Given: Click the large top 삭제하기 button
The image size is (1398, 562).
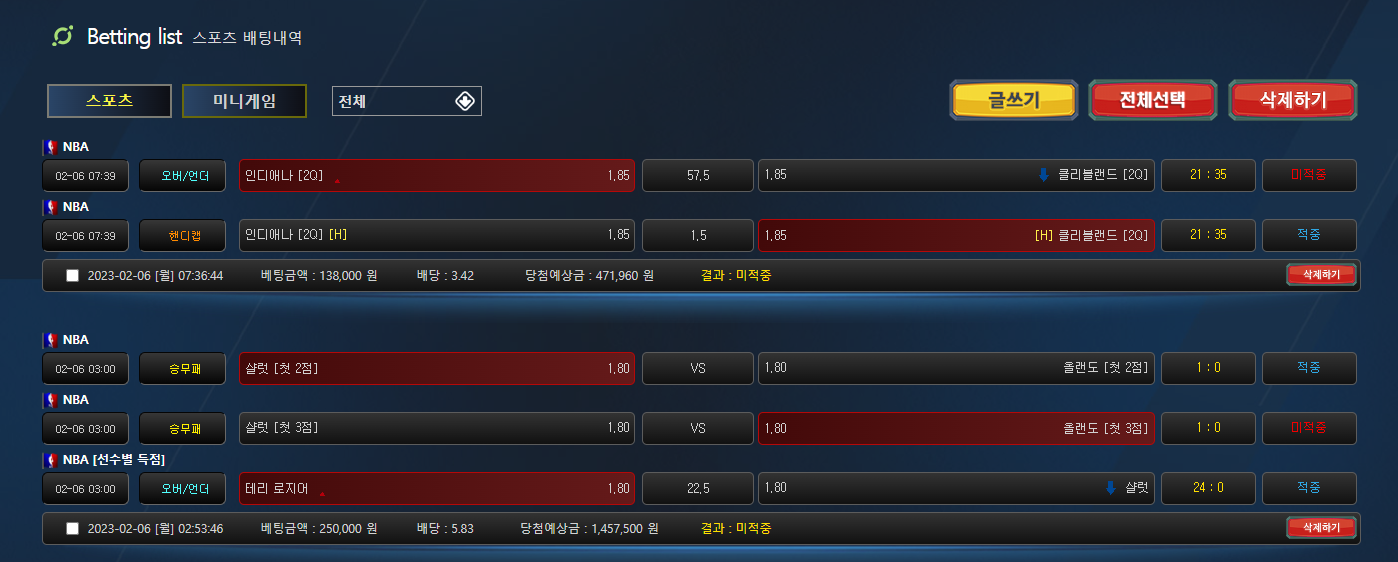Looking at the screenshot, I should (x=1293, y=100).
